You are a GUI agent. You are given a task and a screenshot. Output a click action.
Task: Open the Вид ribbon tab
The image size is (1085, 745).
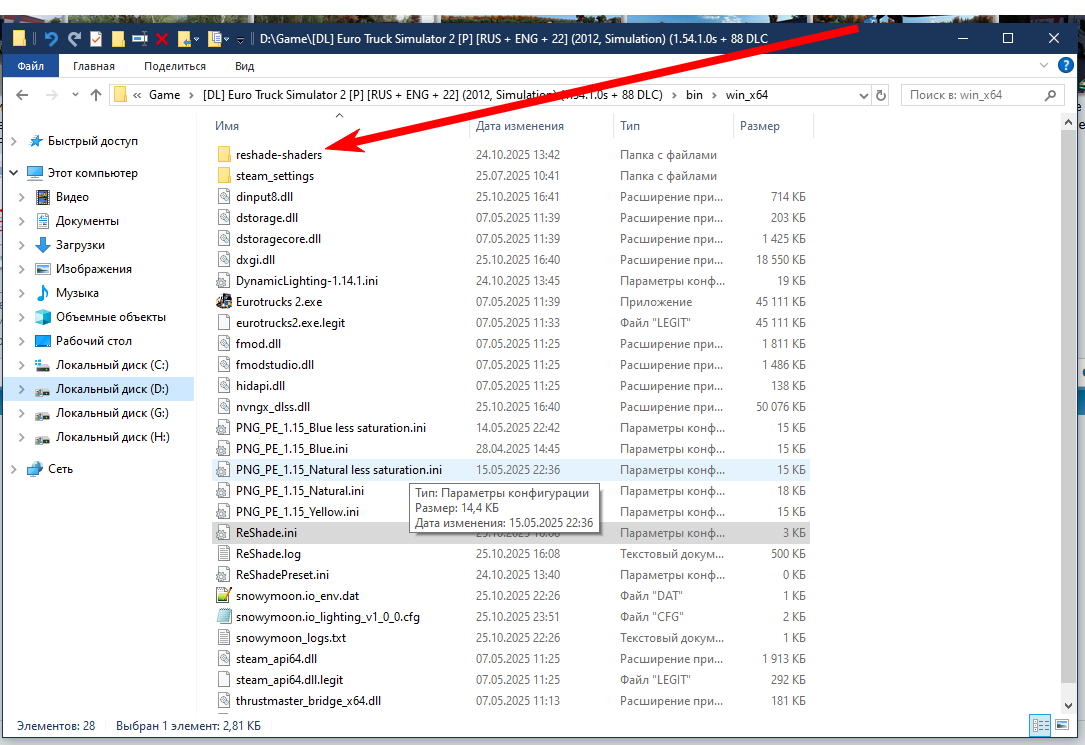pos(244,66)
